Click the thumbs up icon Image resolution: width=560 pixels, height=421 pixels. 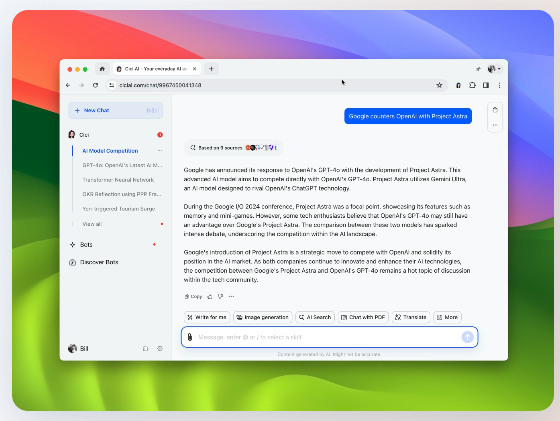click(x=210, y=296)
